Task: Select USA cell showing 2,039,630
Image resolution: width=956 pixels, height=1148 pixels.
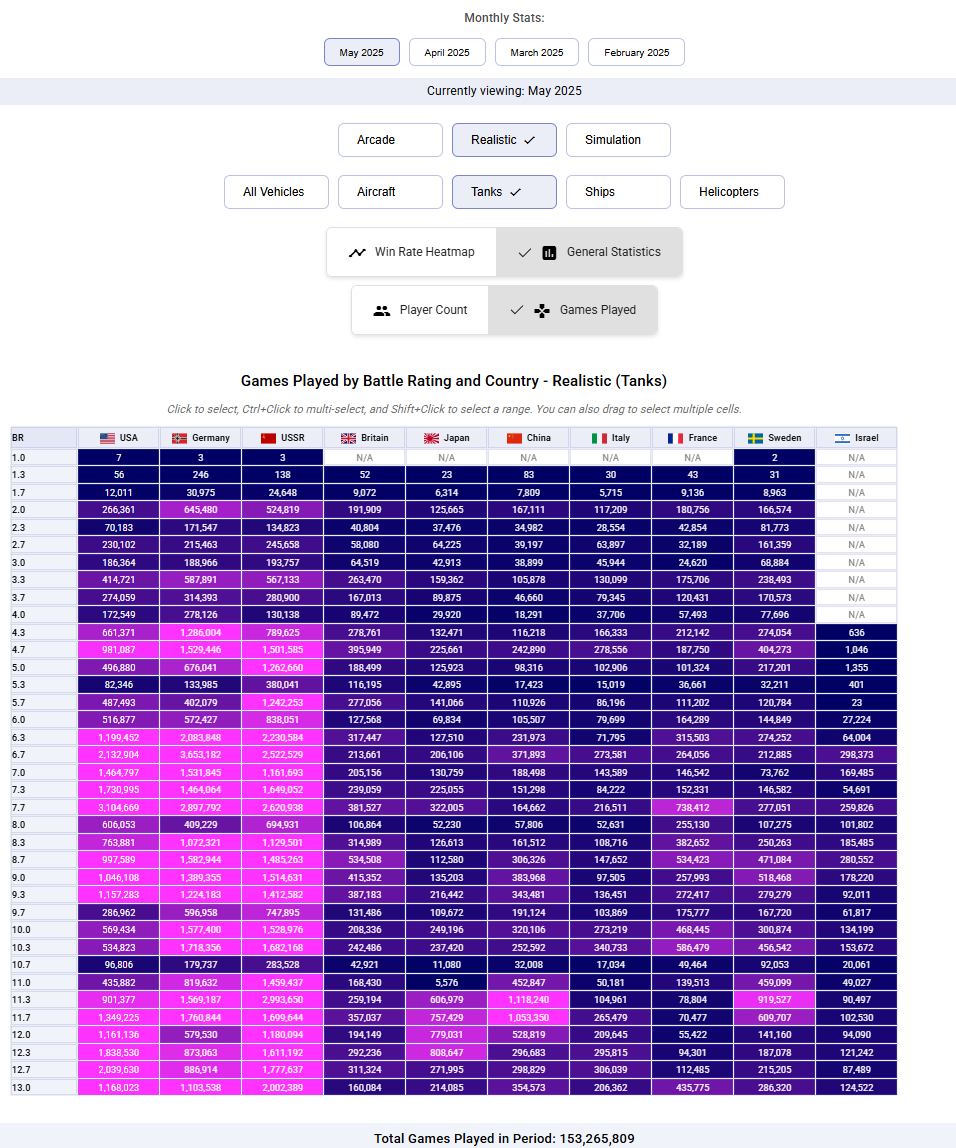Action: point(119,1070)
